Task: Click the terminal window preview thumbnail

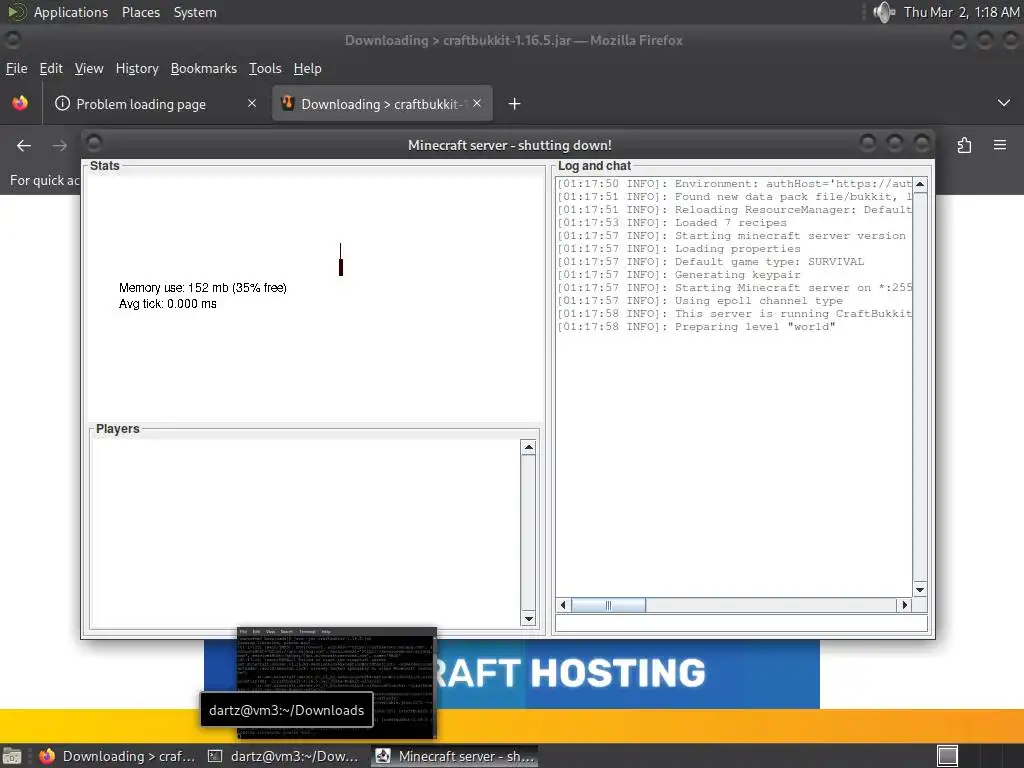Action: point(336,683)
